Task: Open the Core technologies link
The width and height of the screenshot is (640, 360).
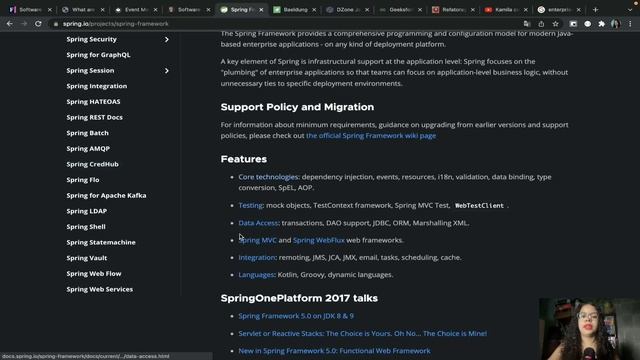Action: [268, 177]
